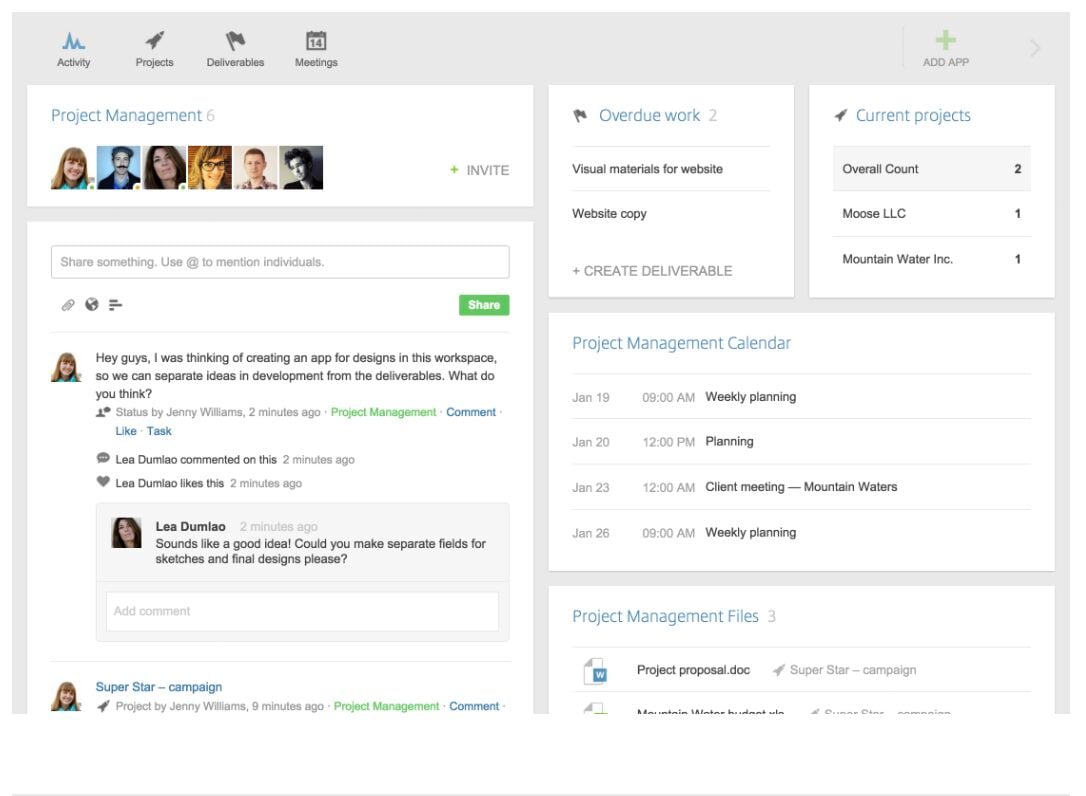
Task: Click the Super Star – campaign tag on Project proposal.doc
Action: [853, 670]
